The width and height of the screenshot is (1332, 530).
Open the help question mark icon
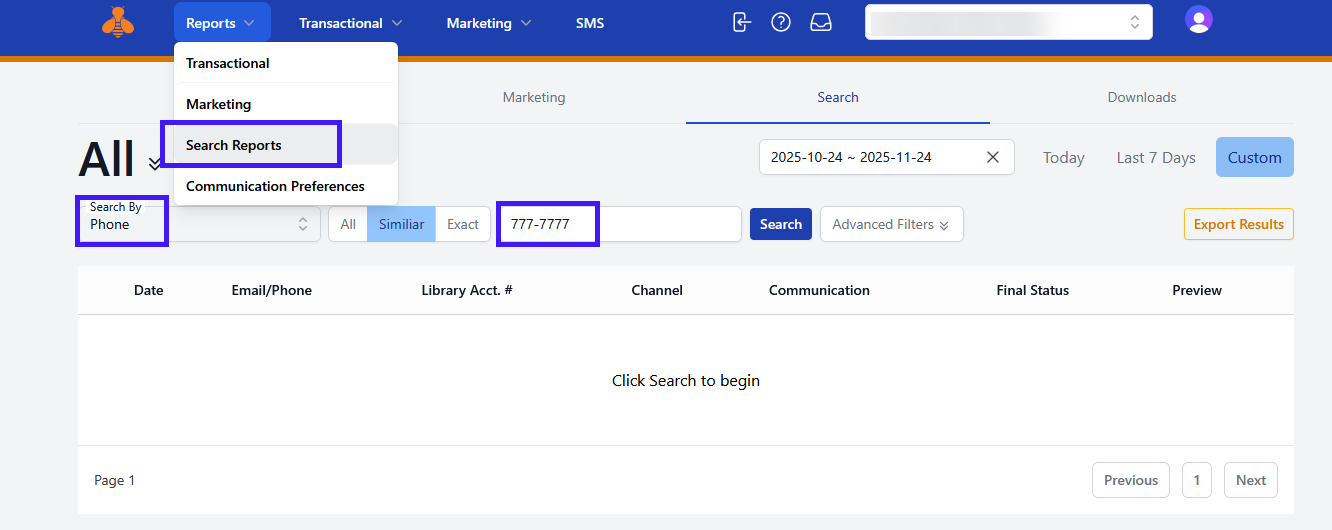coord(781,22)
